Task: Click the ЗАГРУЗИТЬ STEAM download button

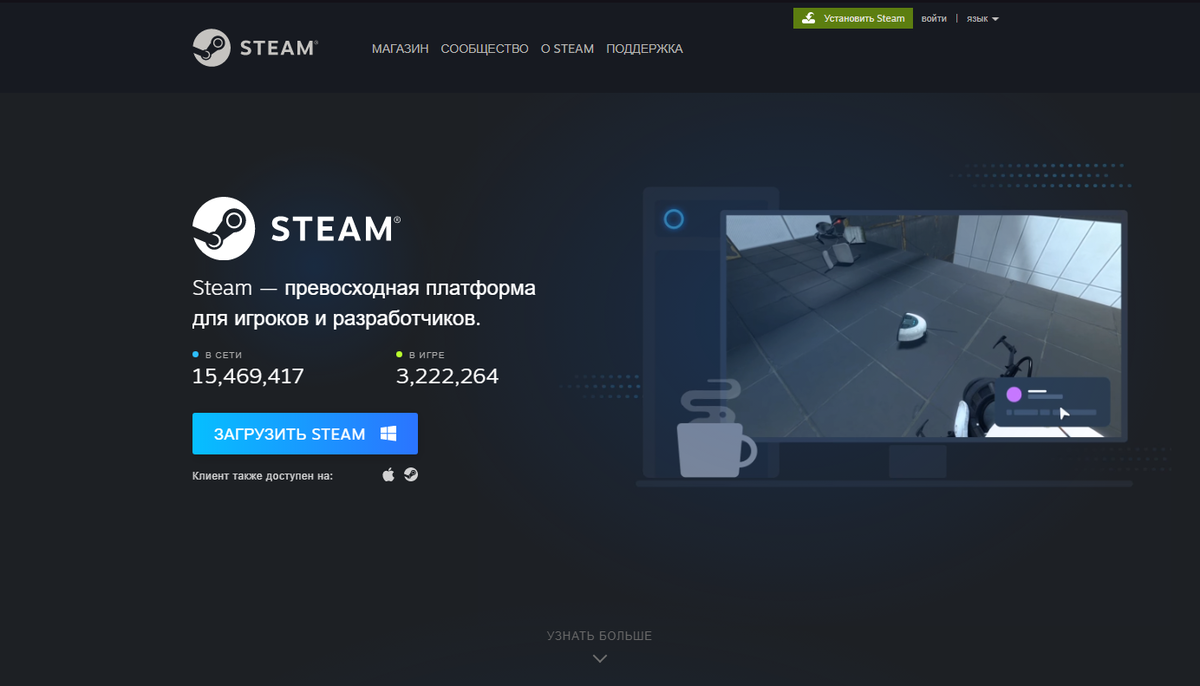Action: point(305,434)
